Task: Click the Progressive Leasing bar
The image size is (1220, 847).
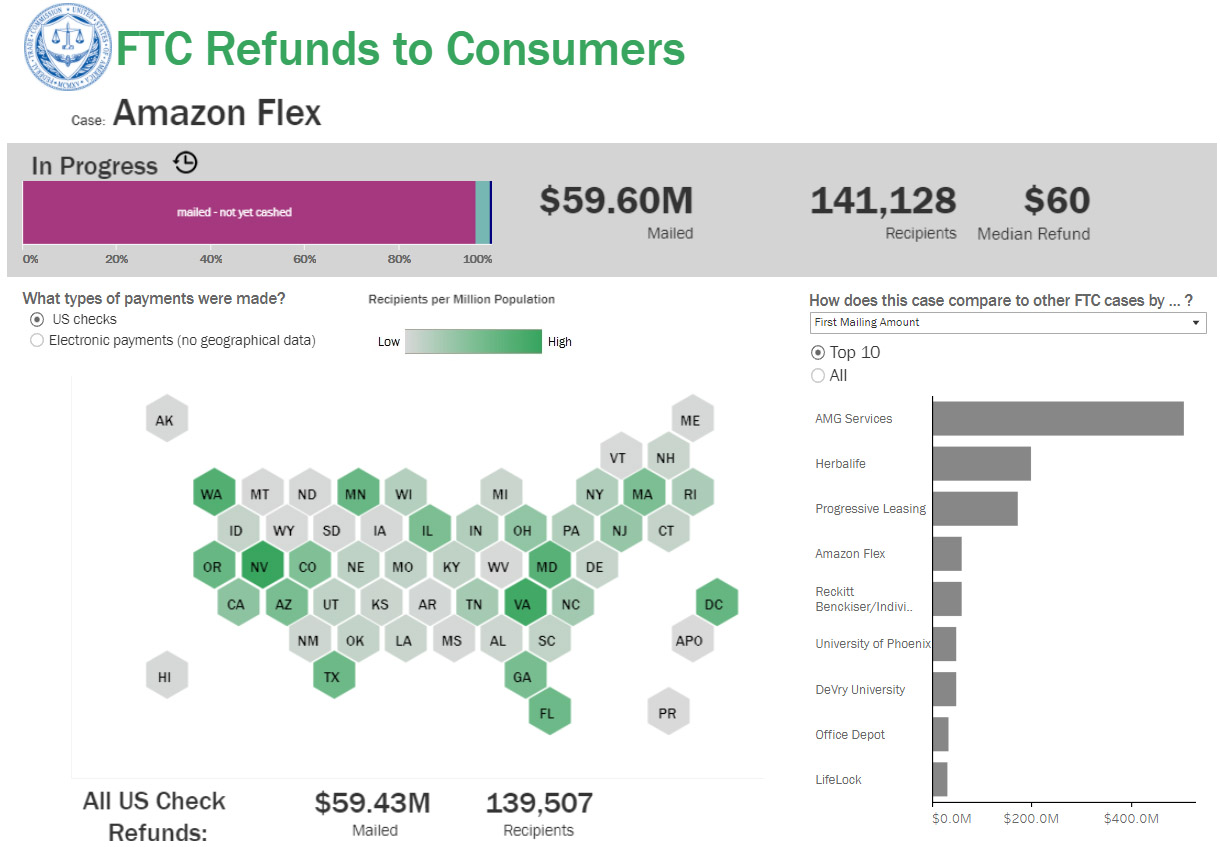Action: coord(974,509)
